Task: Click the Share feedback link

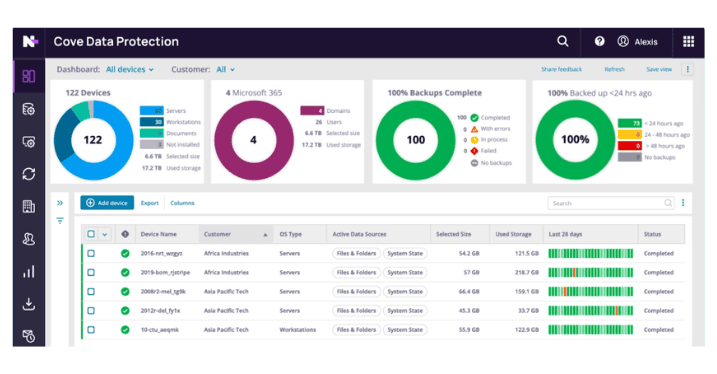Action: 562,69
